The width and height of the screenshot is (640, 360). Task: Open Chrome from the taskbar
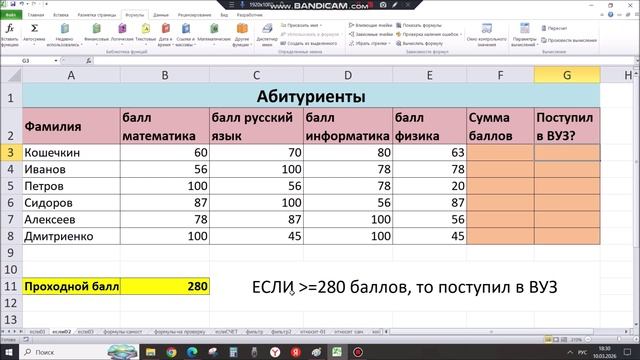[x=171, y=352]
